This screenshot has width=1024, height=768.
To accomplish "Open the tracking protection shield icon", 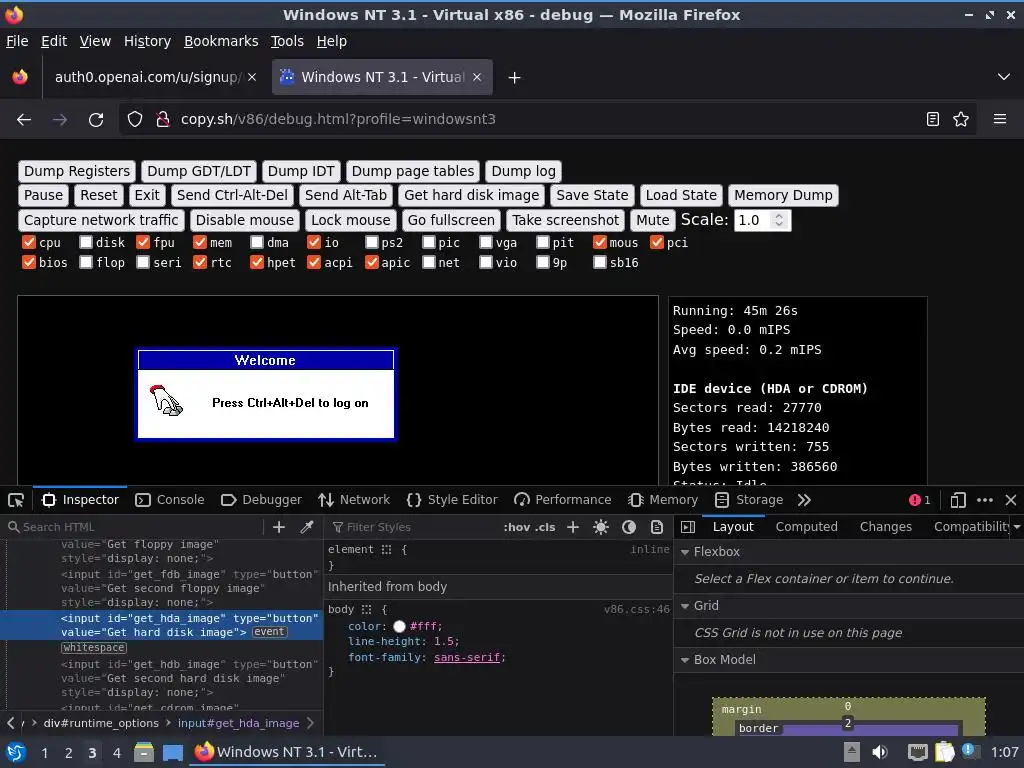I will pyautogui.click(x=135, y=120).
